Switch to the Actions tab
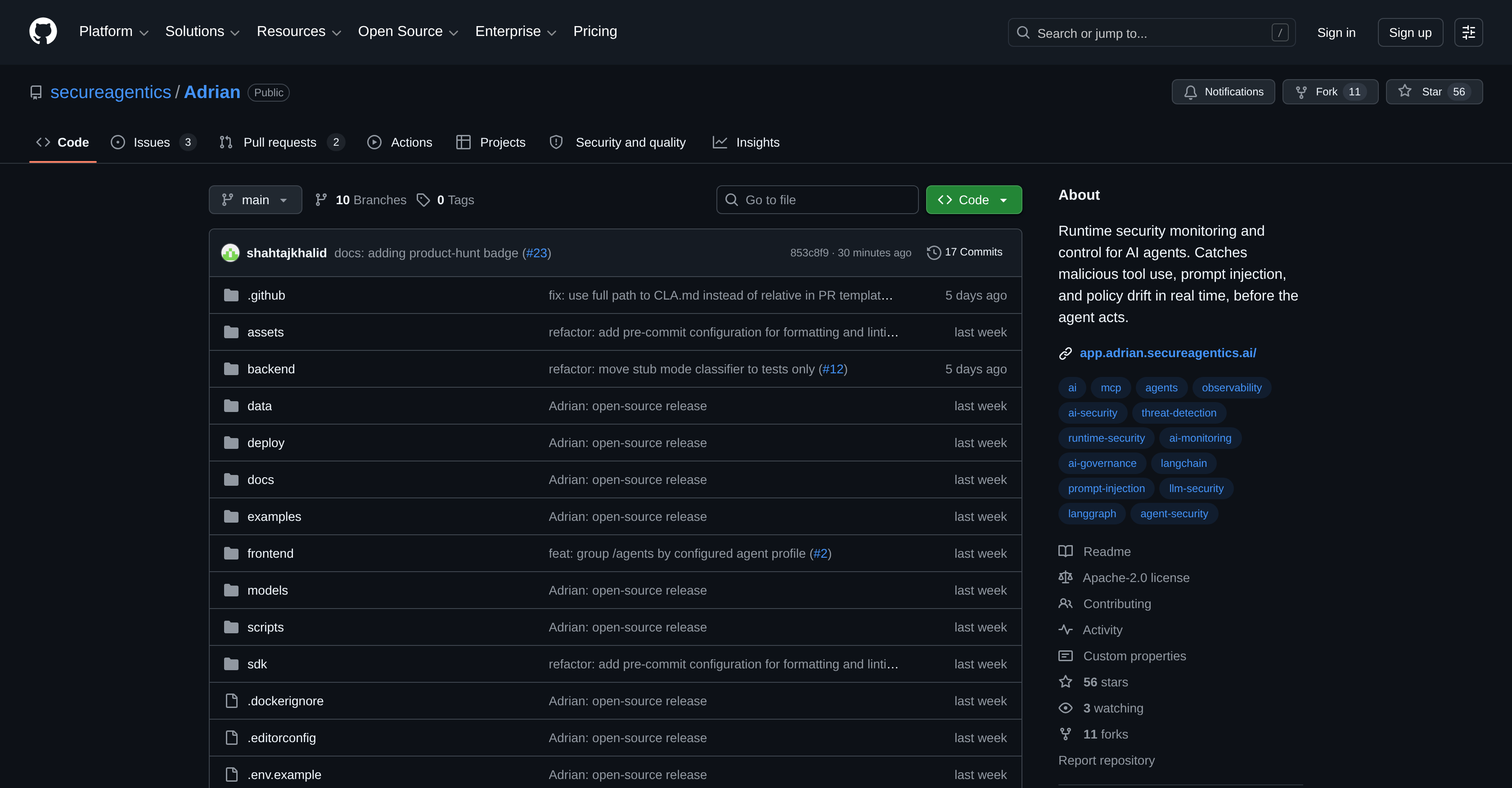Viewport: 1512px width, 788px height. (400, 143)
